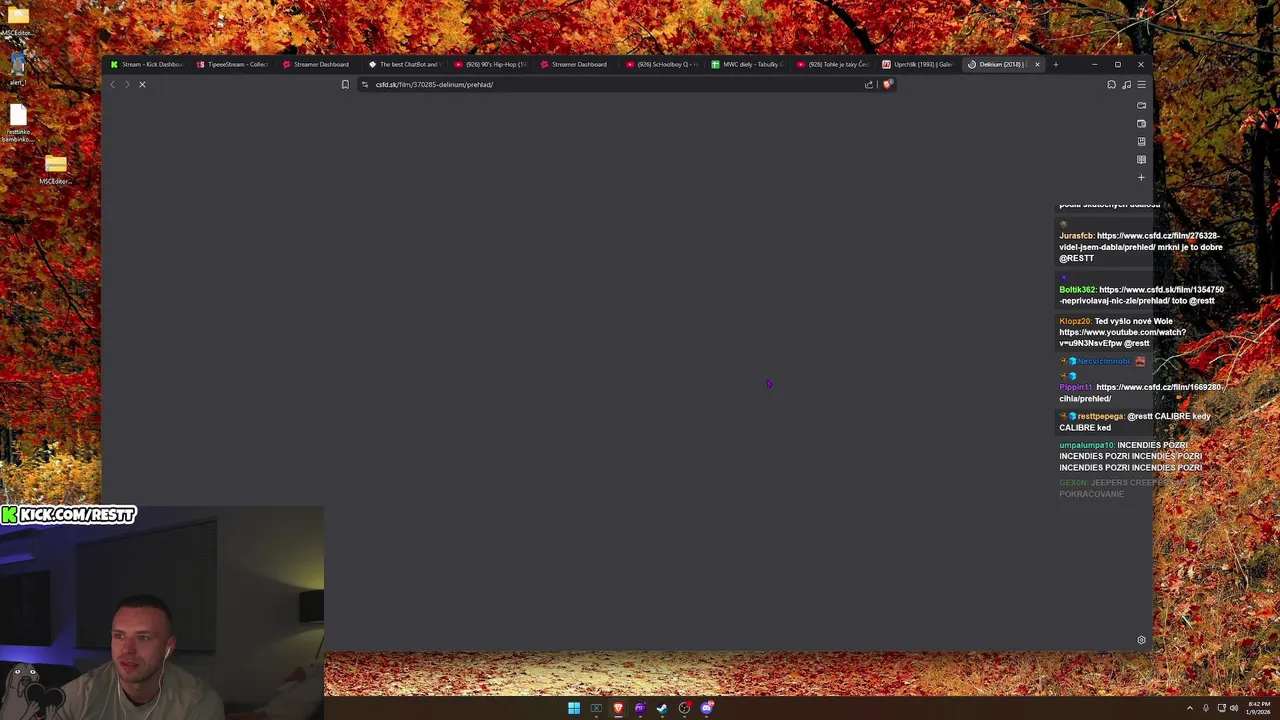Click the umpalumpa10 username in chat
1280x720 pixels.
coord(1086,445)
